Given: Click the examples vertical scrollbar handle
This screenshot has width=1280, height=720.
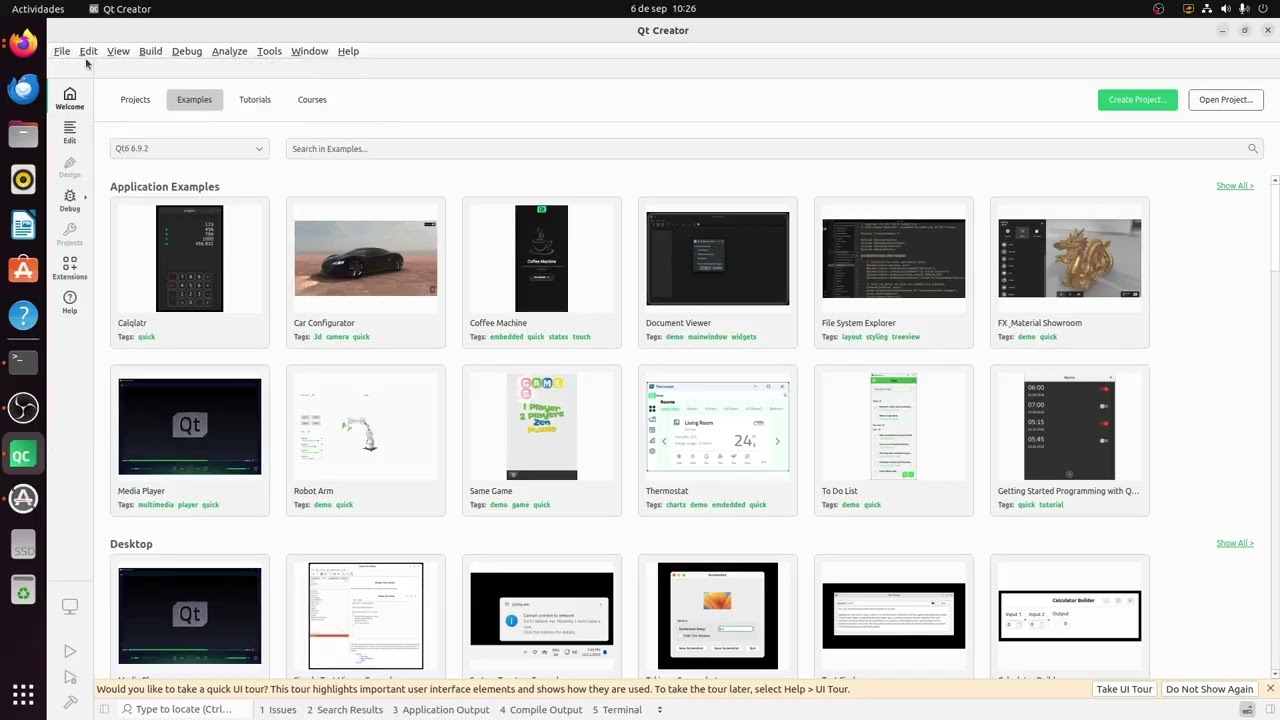Looking at the screenshot, I should click(1275, 228).
